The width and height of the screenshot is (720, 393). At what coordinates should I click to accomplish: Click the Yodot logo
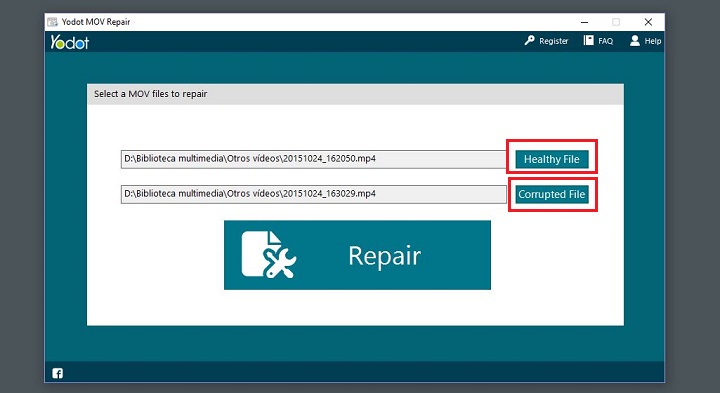[69, 42]
